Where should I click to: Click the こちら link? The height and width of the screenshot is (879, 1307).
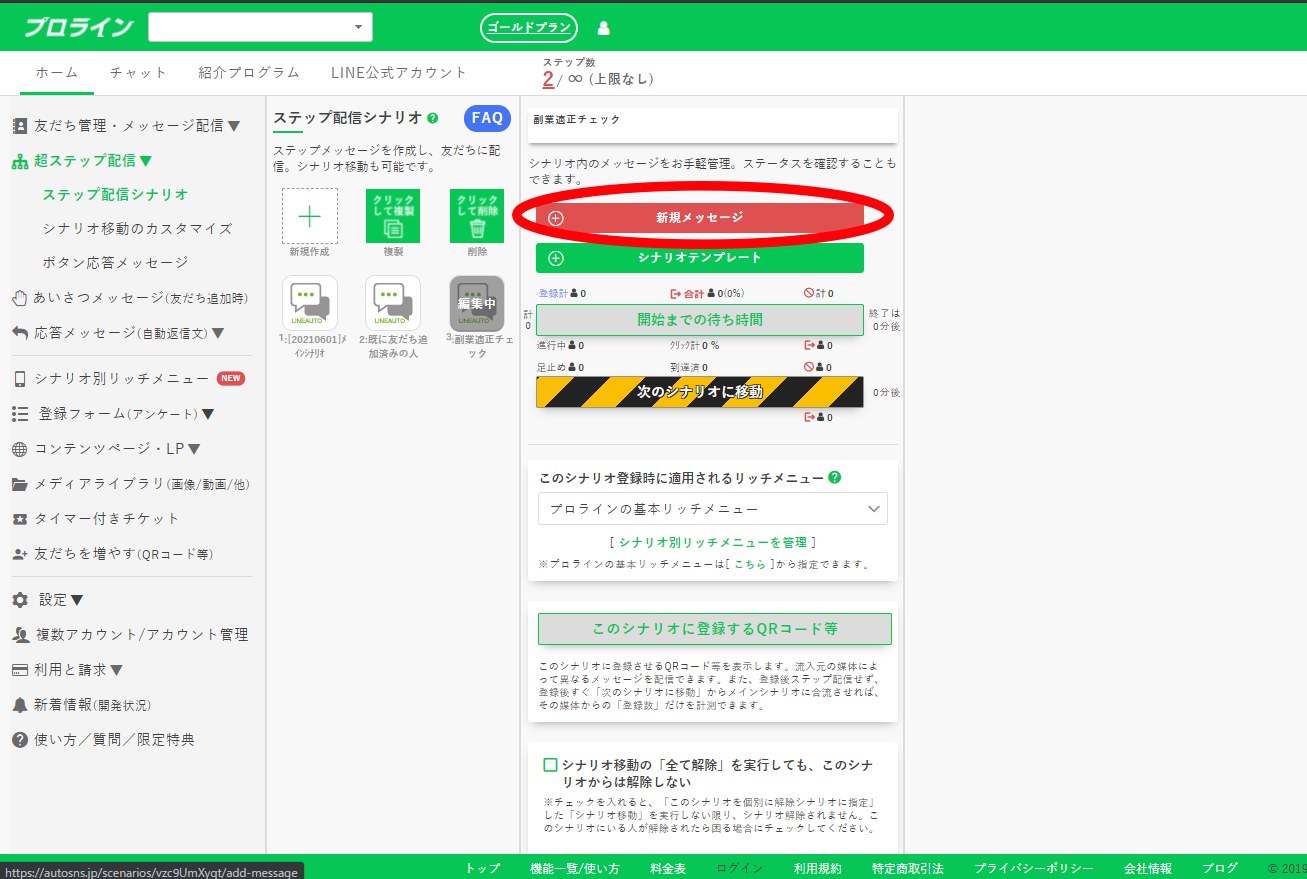tap(749, 564)
